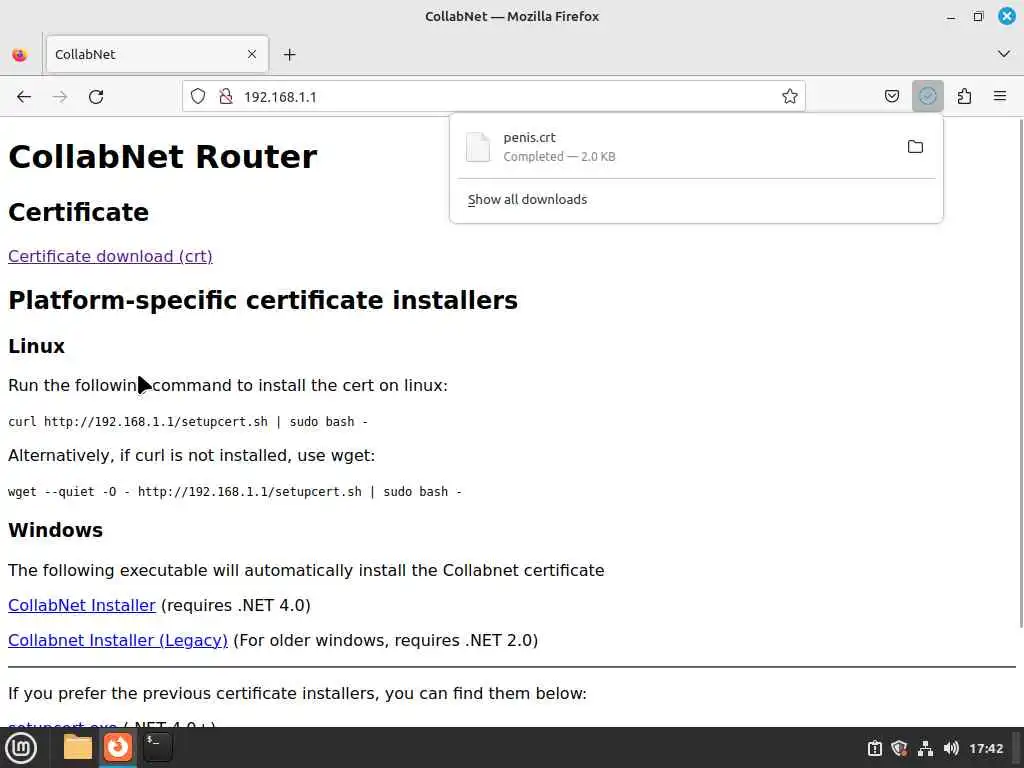The image size is (1024, 768).
Task: Click the Windows section heading
Action: [x=56, y=530]
